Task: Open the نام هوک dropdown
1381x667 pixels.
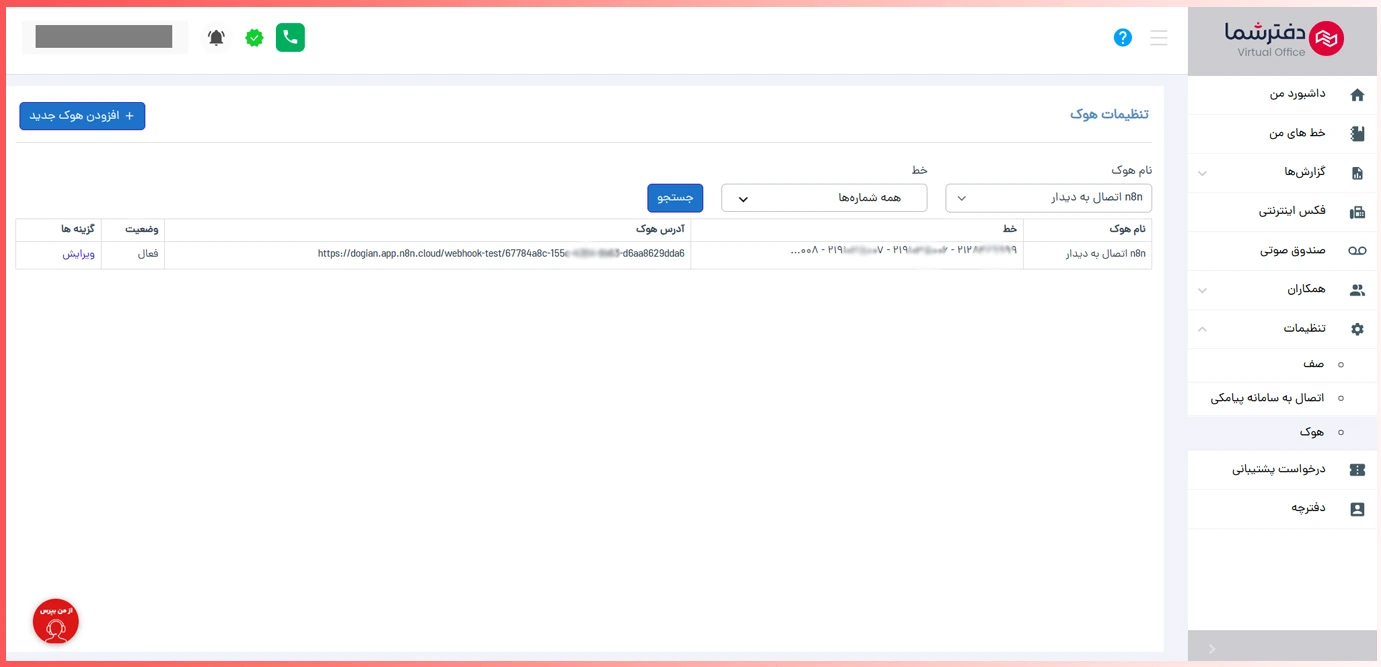Action: tap(1048, 198)
